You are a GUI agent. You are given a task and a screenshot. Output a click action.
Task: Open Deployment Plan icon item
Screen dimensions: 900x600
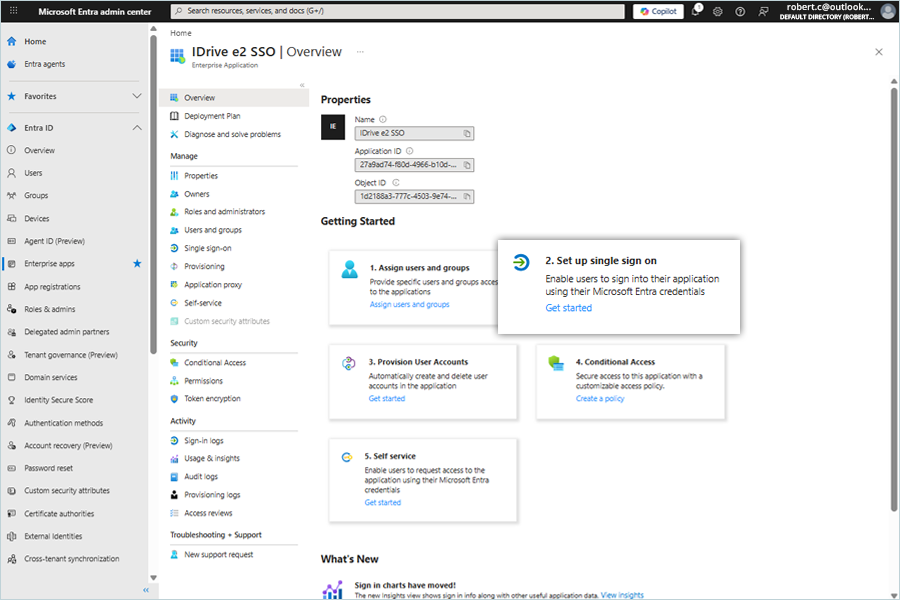pyautogui.click(x=174, y=116)
